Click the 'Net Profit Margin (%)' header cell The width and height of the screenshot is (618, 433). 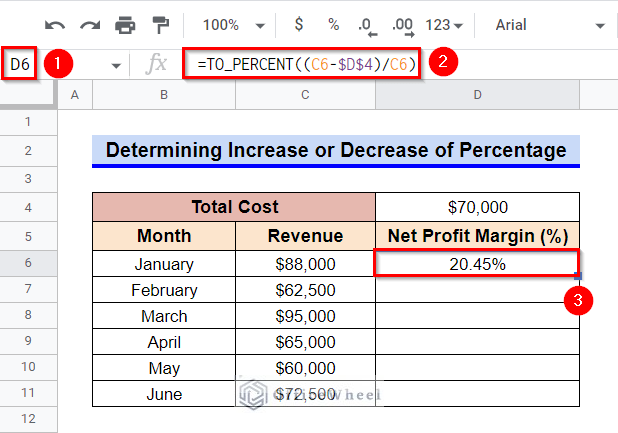point(478,236)
